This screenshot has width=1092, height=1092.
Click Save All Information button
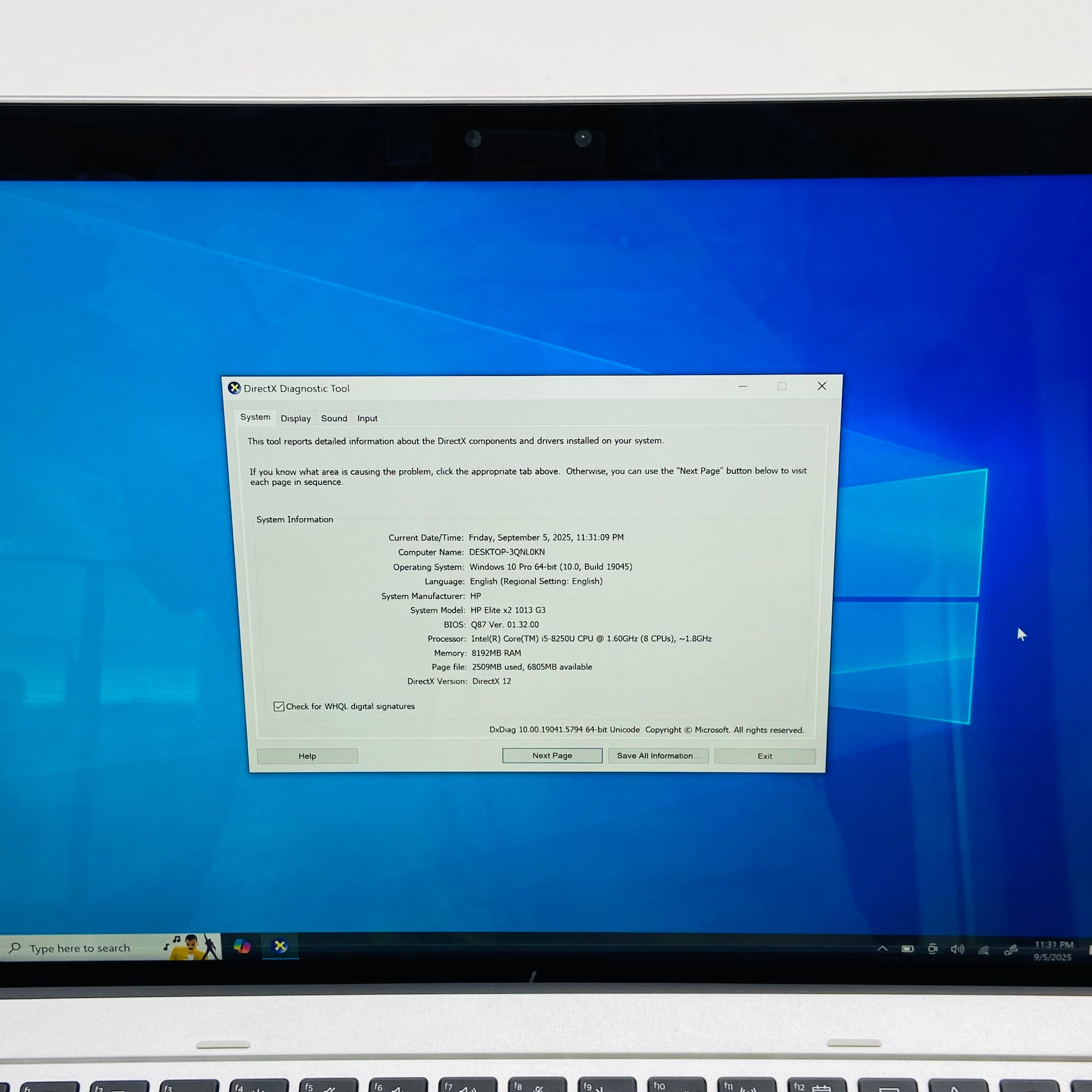click(x=658, y=756)
